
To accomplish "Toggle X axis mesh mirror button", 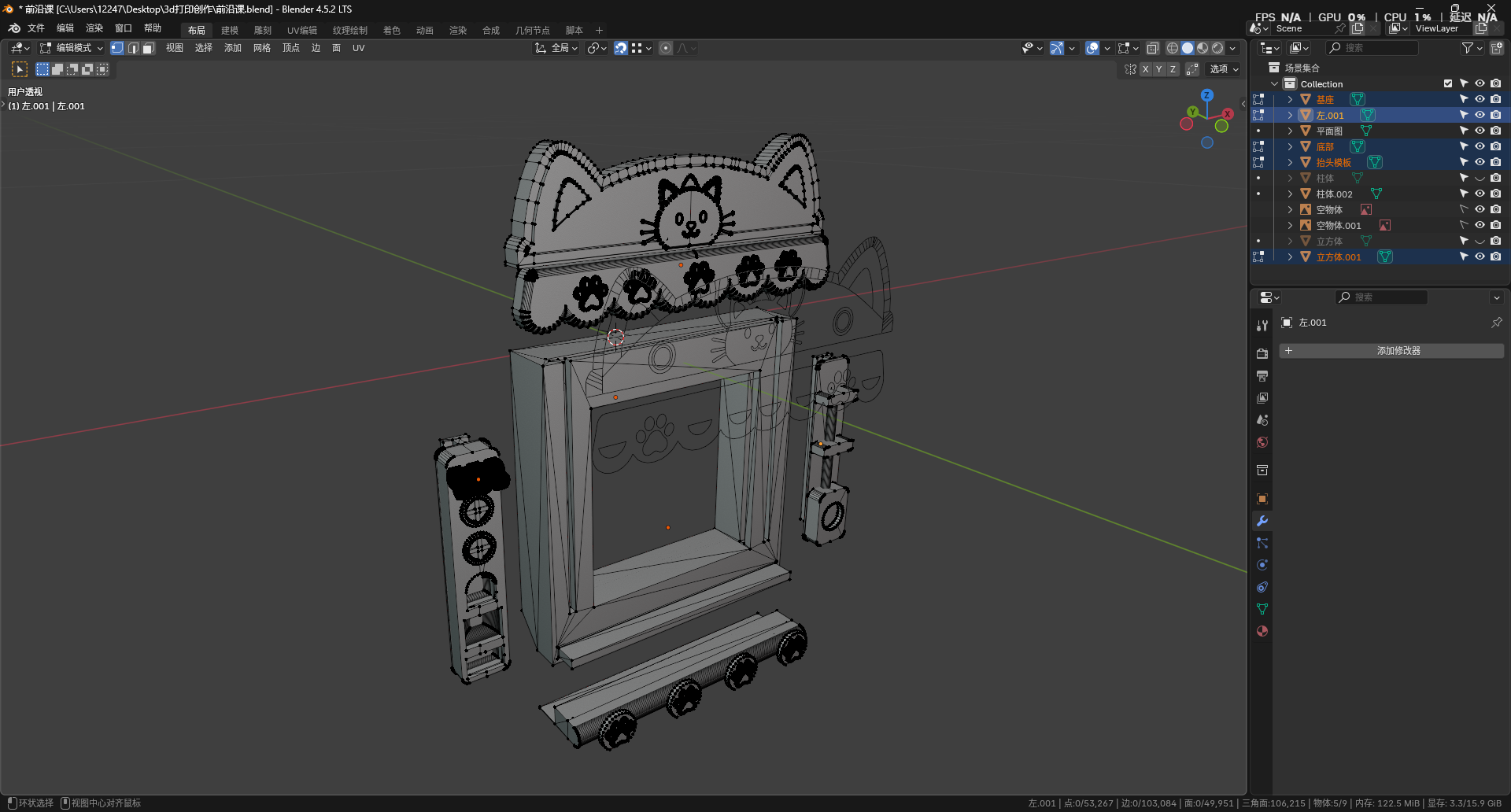I will 1146,69.
